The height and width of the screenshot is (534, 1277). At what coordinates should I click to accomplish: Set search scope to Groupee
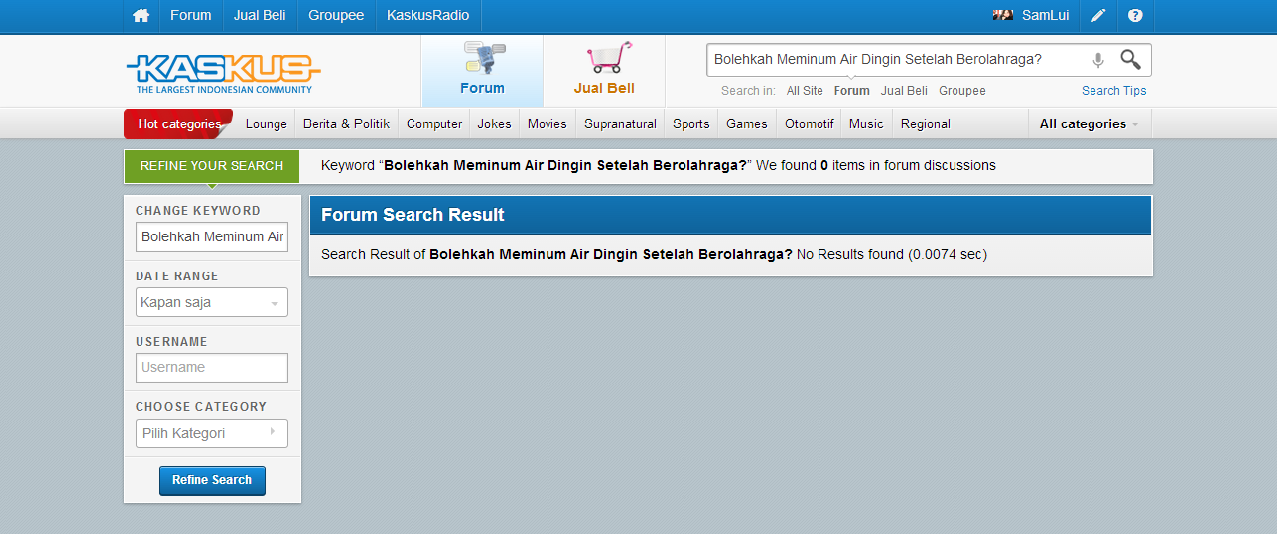tap(962, 91)
